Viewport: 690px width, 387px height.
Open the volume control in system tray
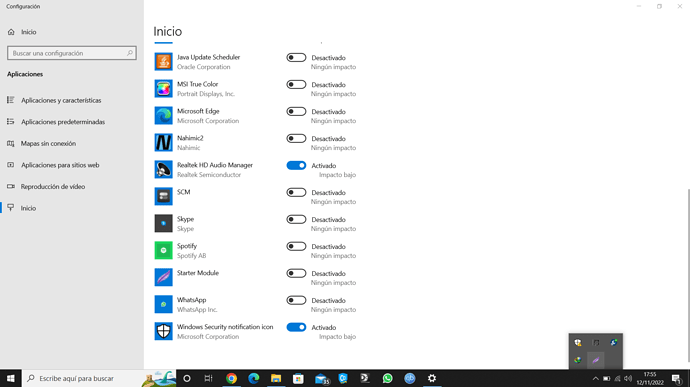628,379
